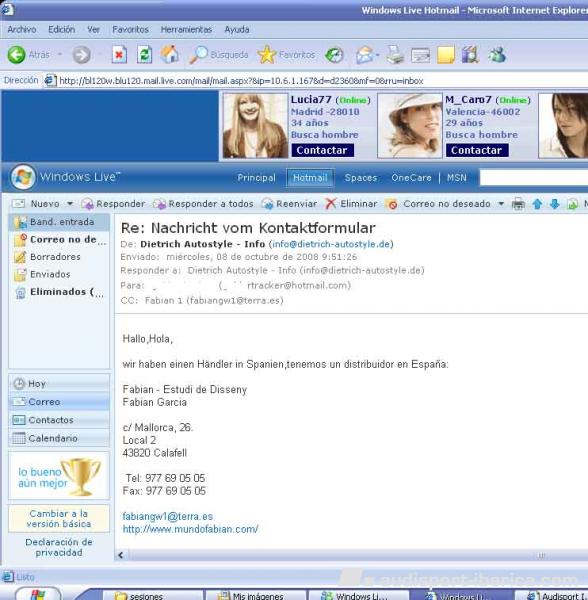Click the Windows Live orb logo
This screenshot has width=588, height=600.
(23, 177)
